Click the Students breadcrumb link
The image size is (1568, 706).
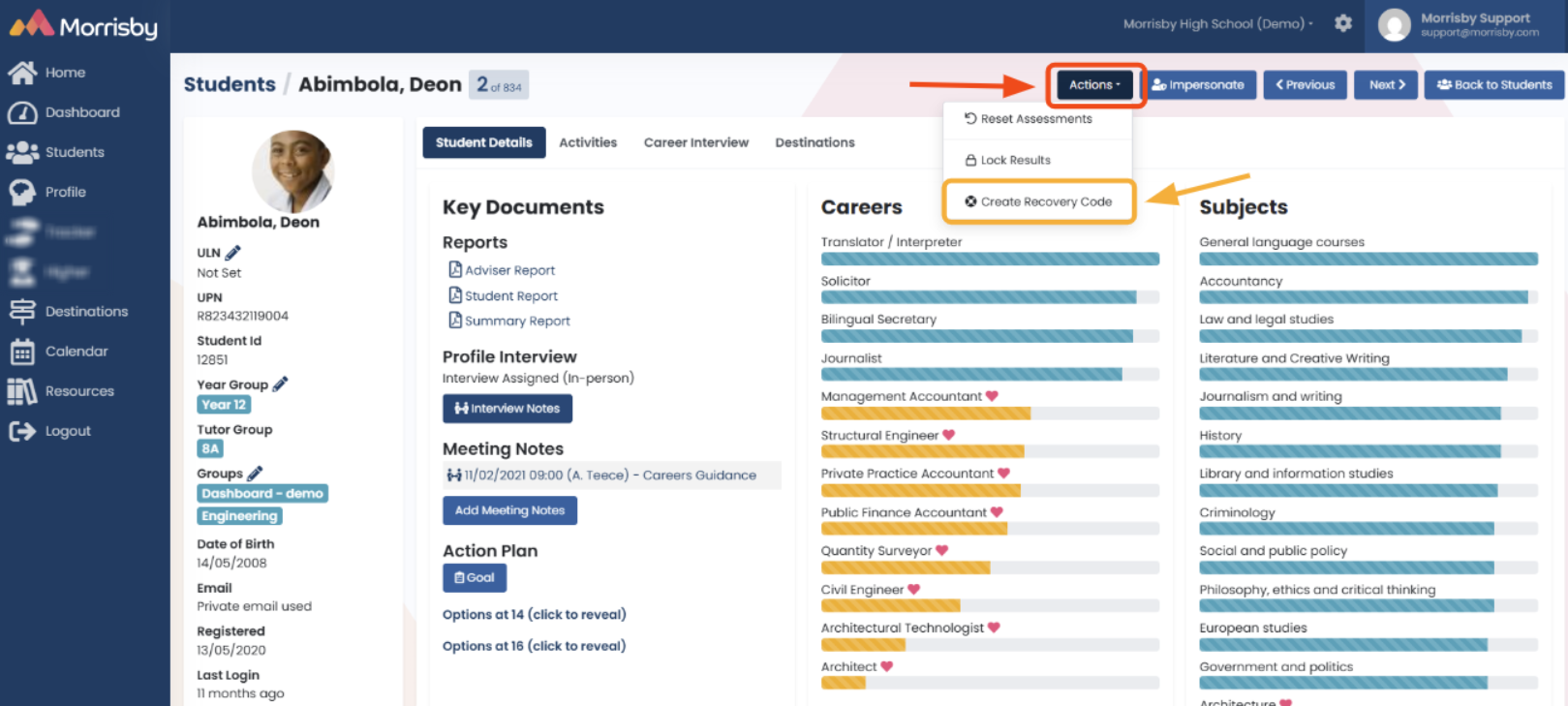230,84
